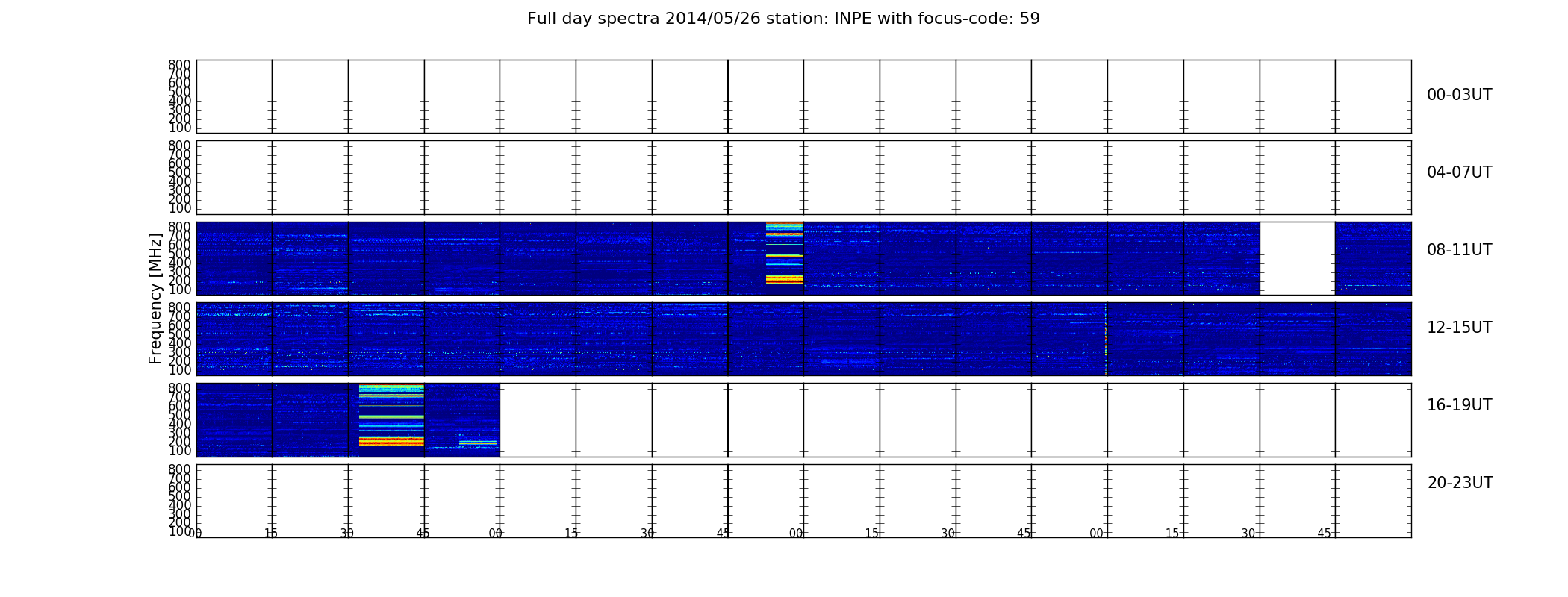
Task: Click the "Frequency [MHz]" axis label
Action: pos(155,298)
